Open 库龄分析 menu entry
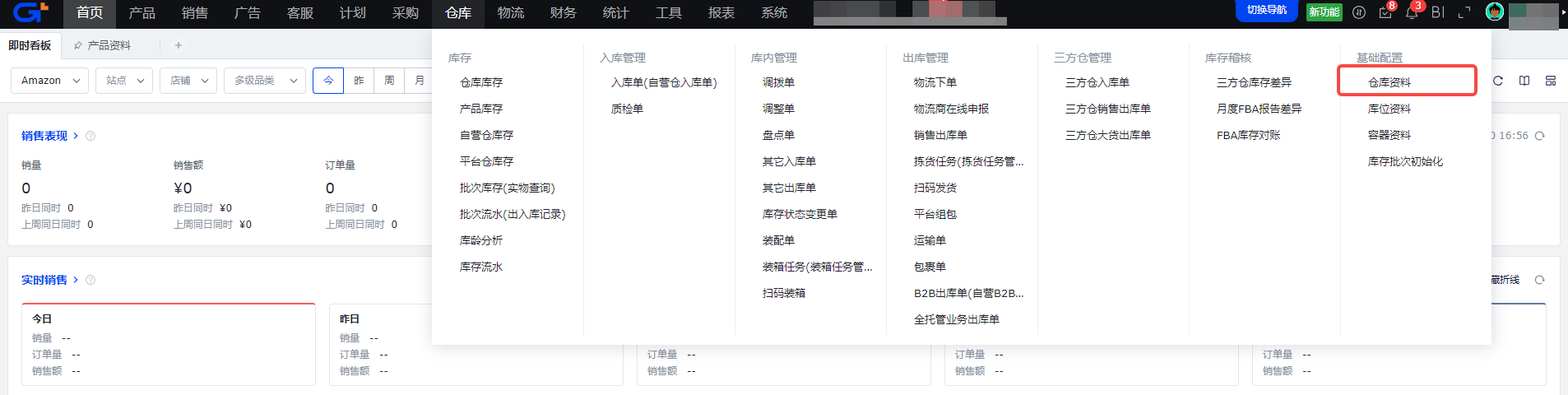Viewport: 1568px width, 395px height. pos(481,240)
